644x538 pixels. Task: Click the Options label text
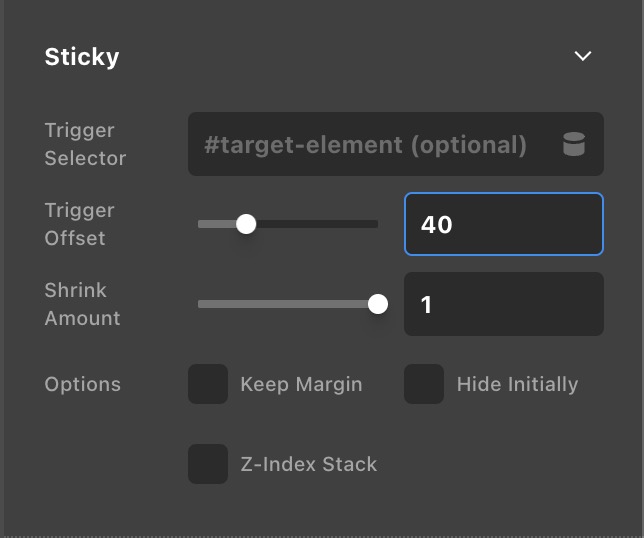(x=82, y=384)
